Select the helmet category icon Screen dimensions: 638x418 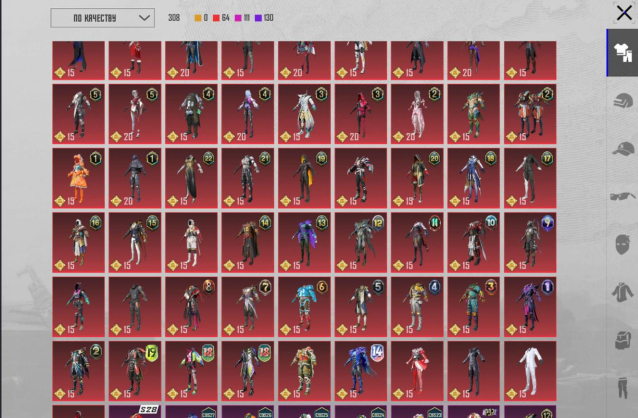tap(622, 101)
